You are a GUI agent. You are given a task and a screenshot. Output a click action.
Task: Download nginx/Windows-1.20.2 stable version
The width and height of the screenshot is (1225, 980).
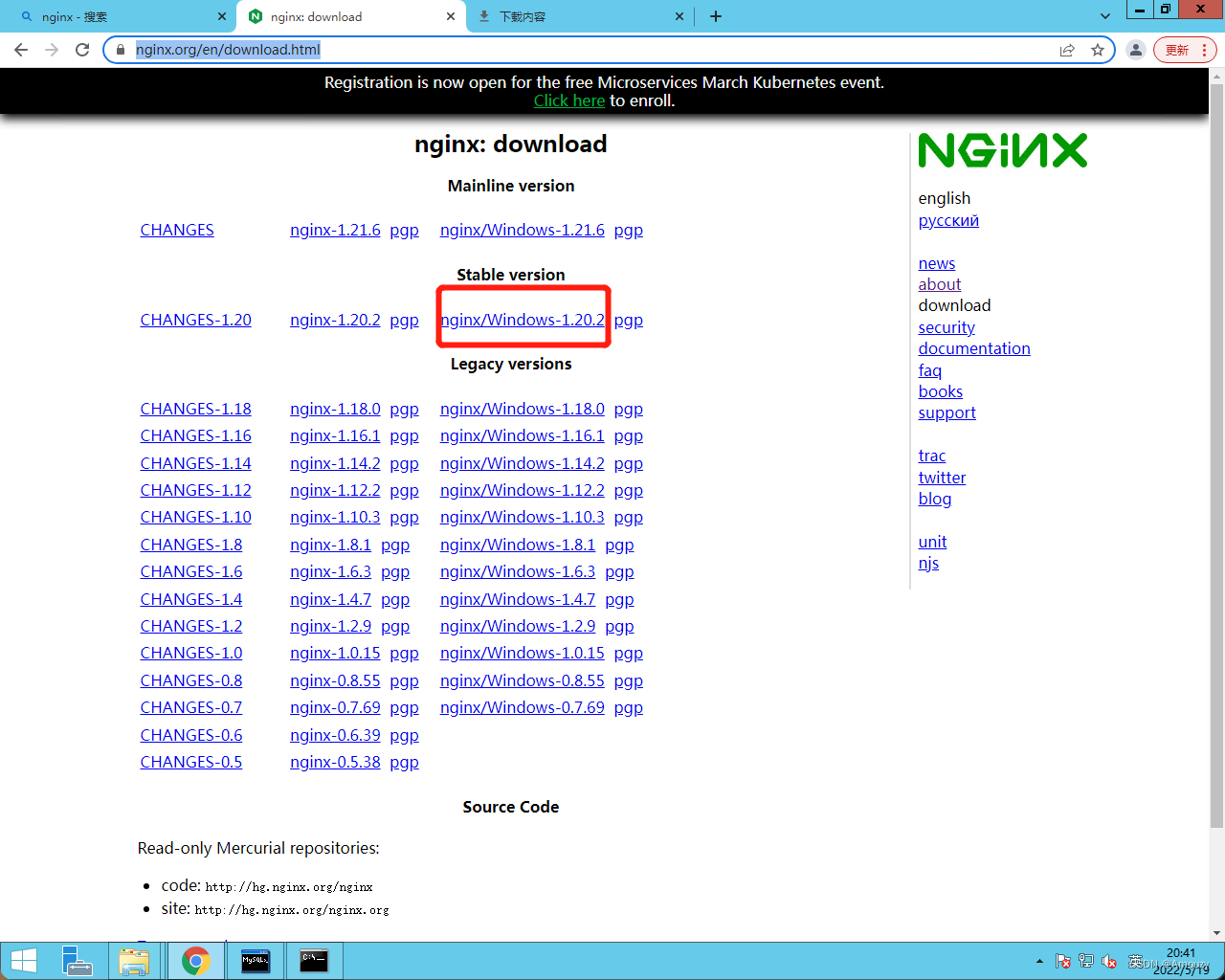(522, 319)
